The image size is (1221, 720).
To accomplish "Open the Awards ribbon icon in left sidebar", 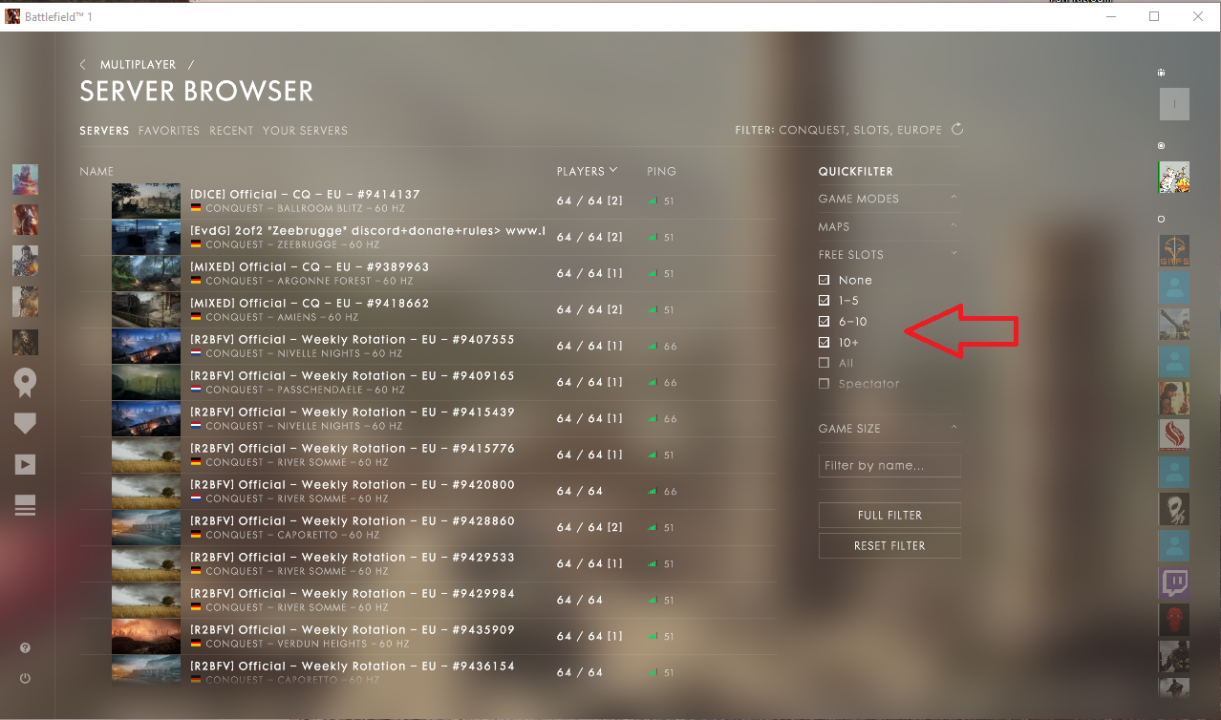I will coord(25,383).
